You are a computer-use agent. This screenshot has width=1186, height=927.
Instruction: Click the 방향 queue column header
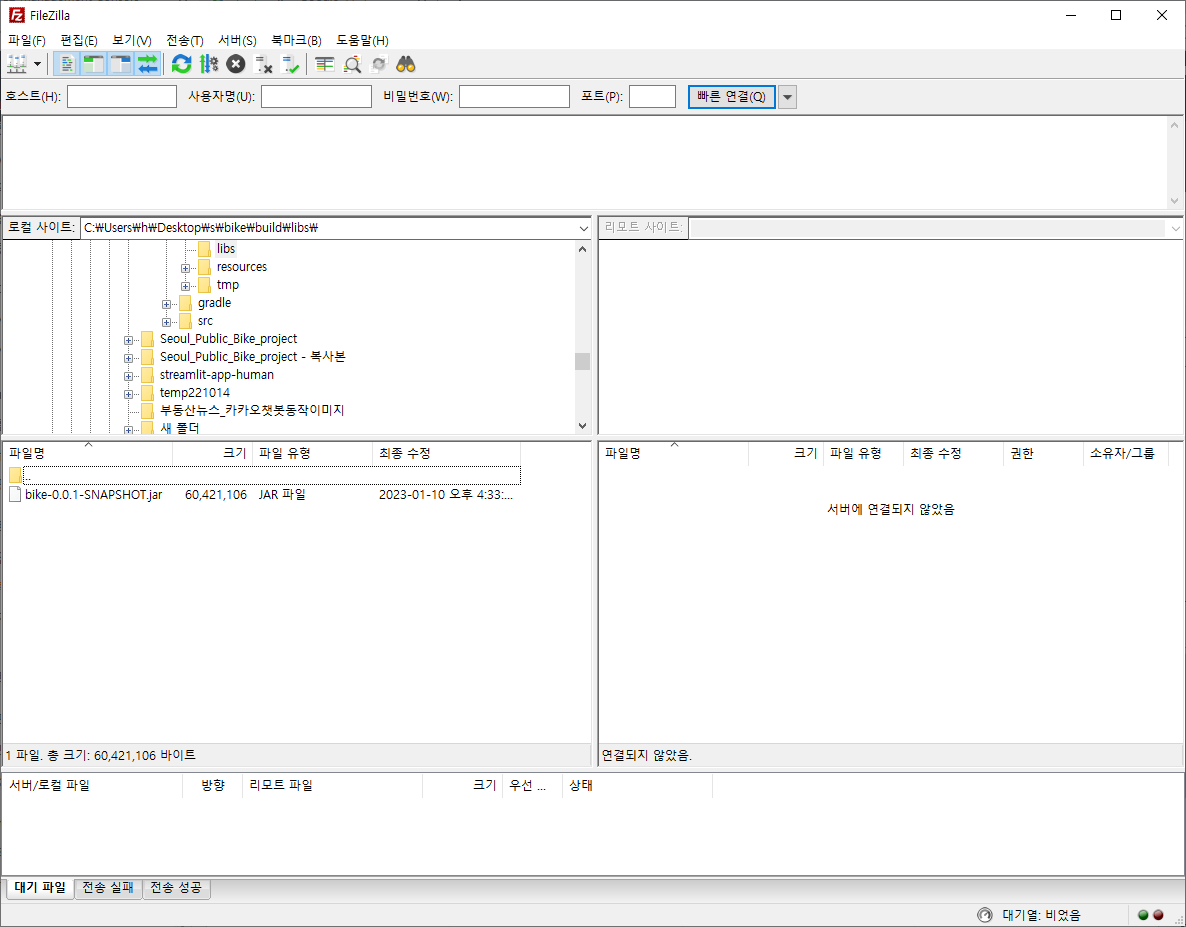(x=213, y=786)
